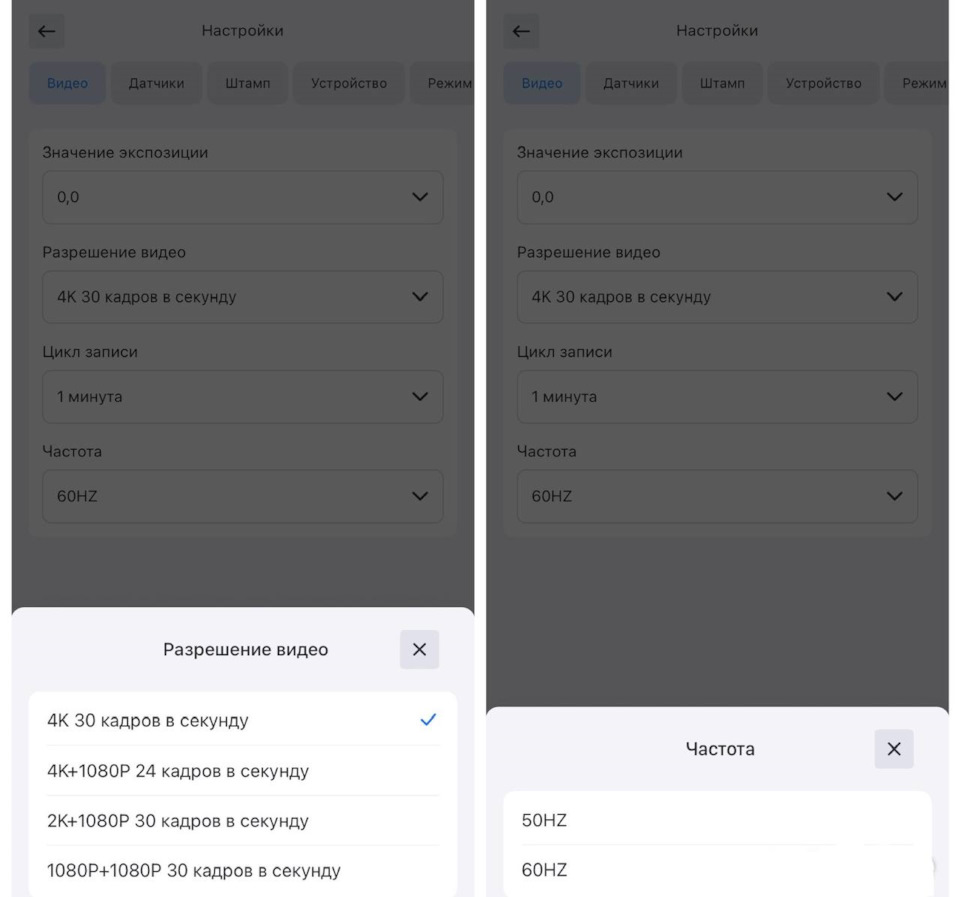
Task: Tap the back arrow on the right phone screen
Action: (x=521, y=31)
